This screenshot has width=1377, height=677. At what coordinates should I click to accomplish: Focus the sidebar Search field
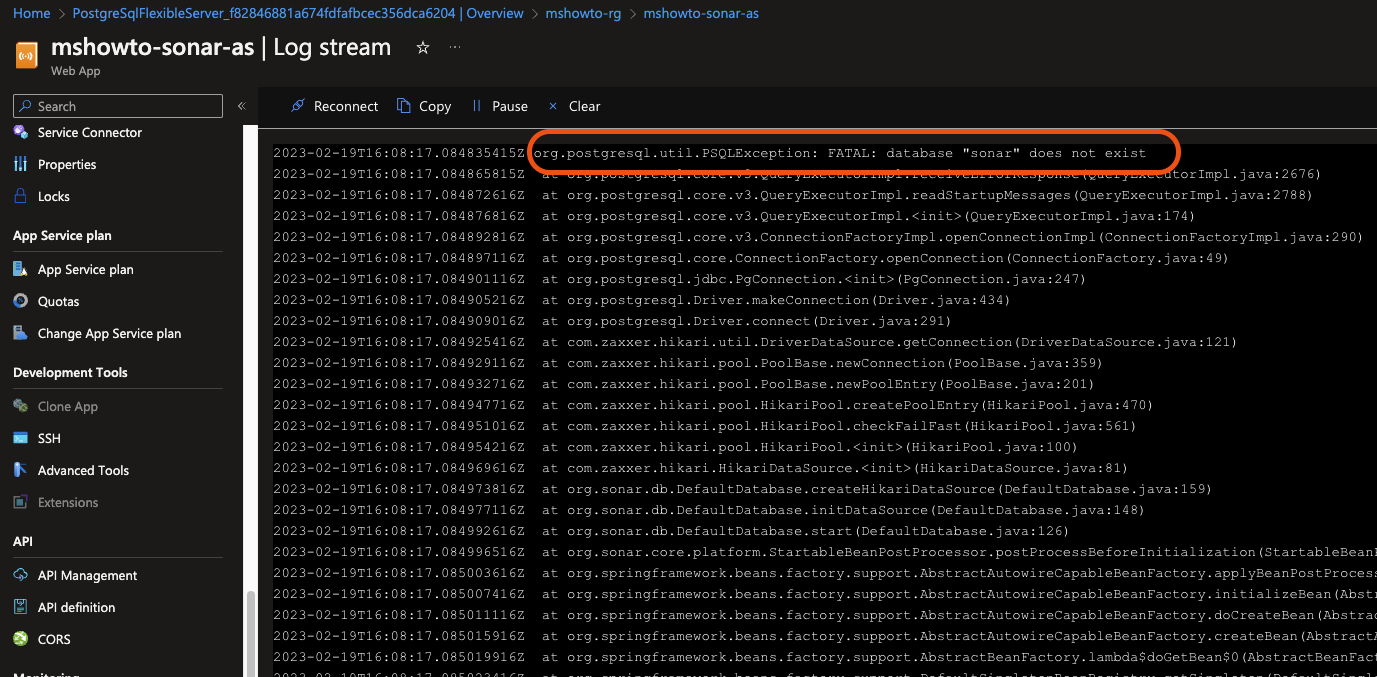click(x=118, y=106)
